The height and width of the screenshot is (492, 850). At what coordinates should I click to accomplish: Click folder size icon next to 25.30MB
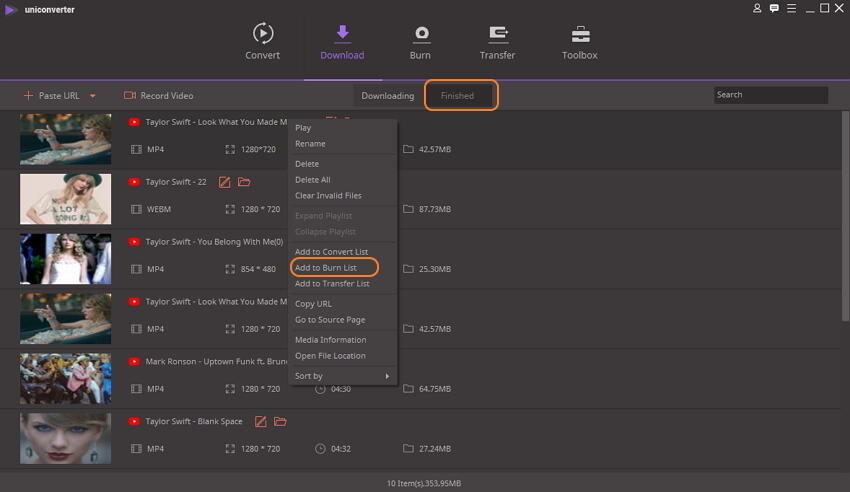[x=408, y=269]
